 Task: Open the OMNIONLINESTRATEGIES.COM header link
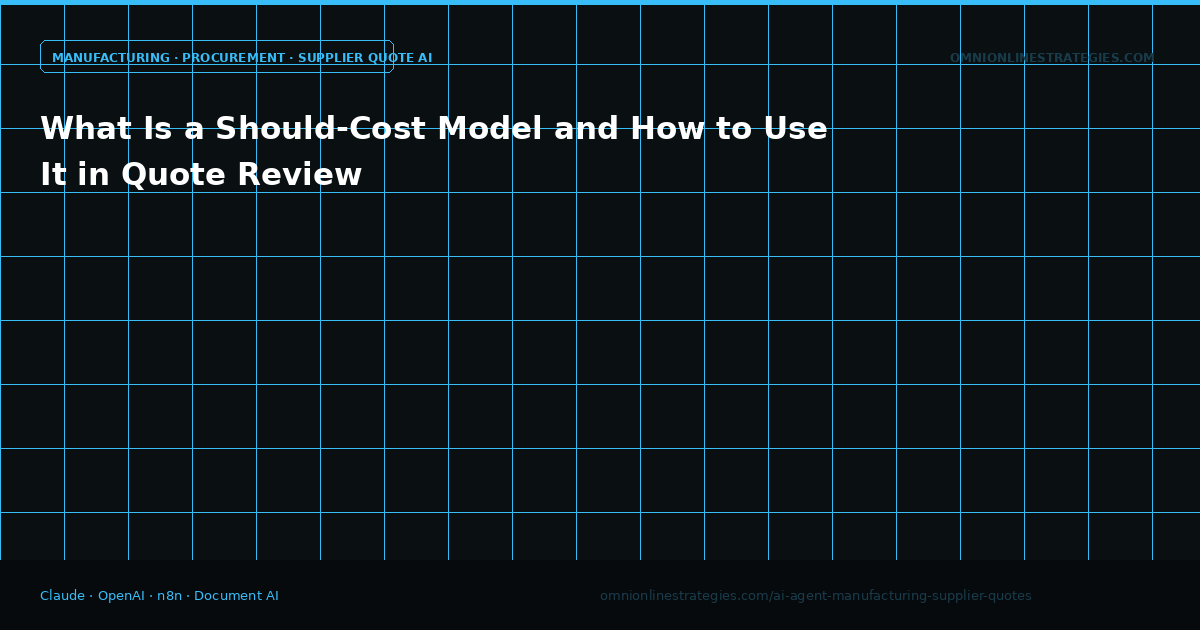1051,58
